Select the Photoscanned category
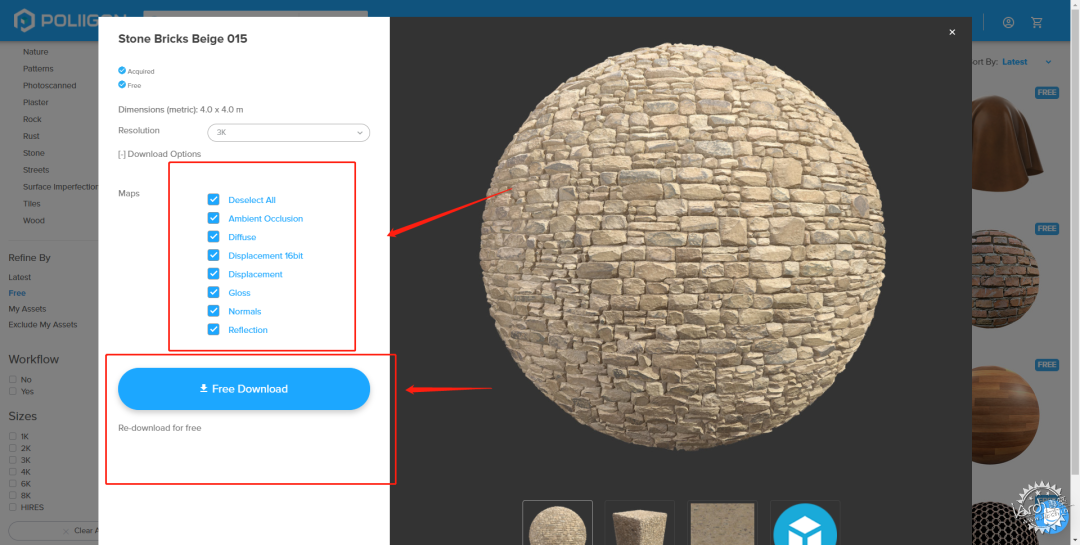The image size is (1080, 545). point(50,85)
